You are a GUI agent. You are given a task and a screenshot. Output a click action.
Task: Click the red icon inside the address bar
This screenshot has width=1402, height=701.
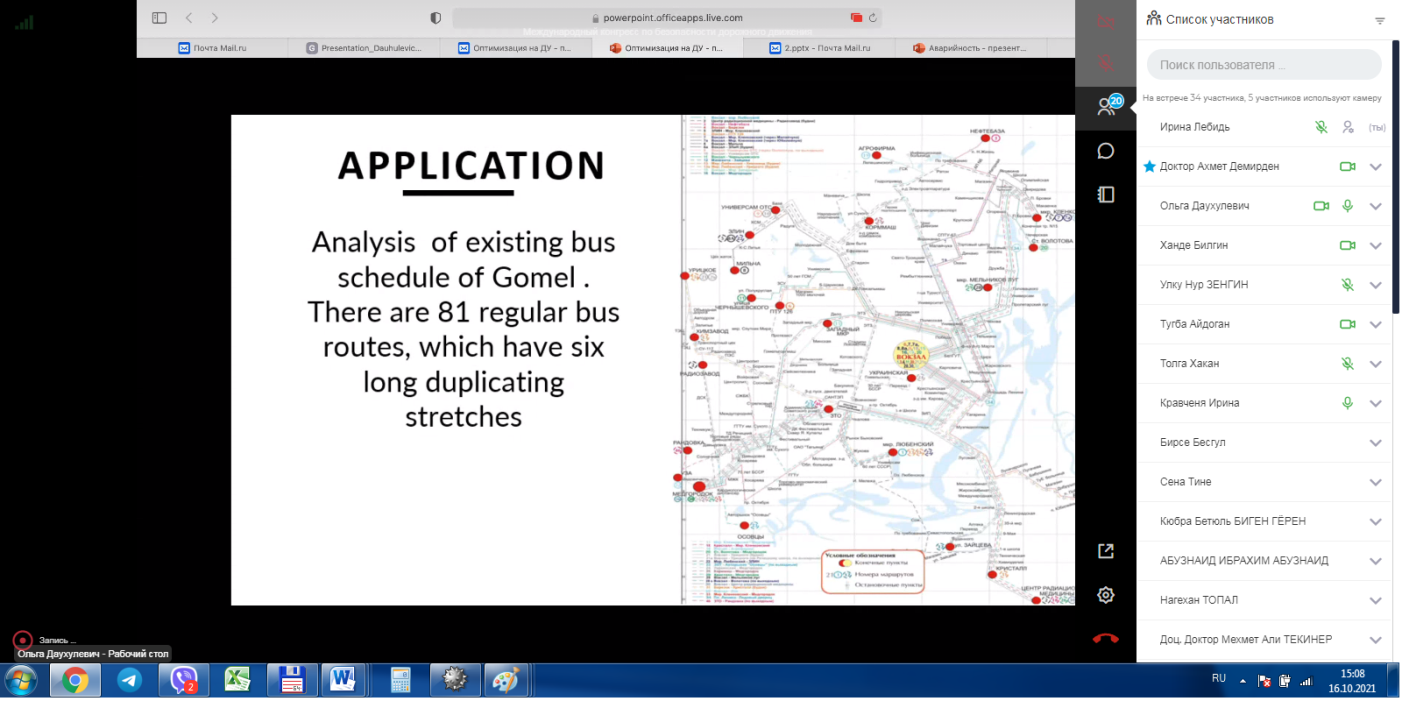856,18
